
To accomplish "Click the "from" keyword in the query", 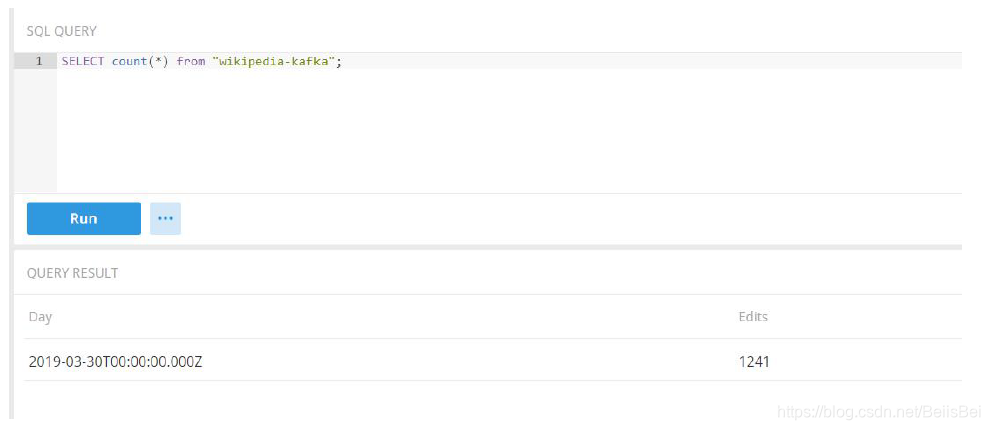I will click(190, 61).
